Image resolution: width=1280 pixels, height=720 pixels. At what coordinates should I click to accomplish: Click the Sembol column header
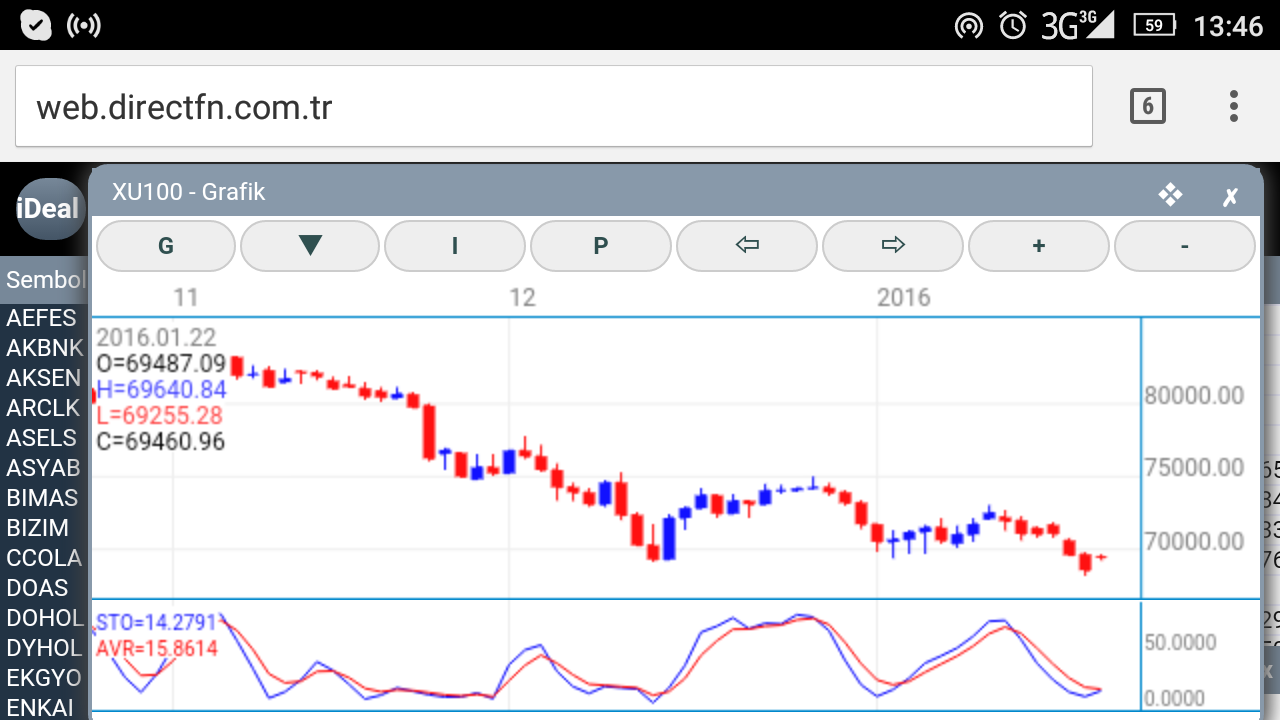[x=45, y=280]
